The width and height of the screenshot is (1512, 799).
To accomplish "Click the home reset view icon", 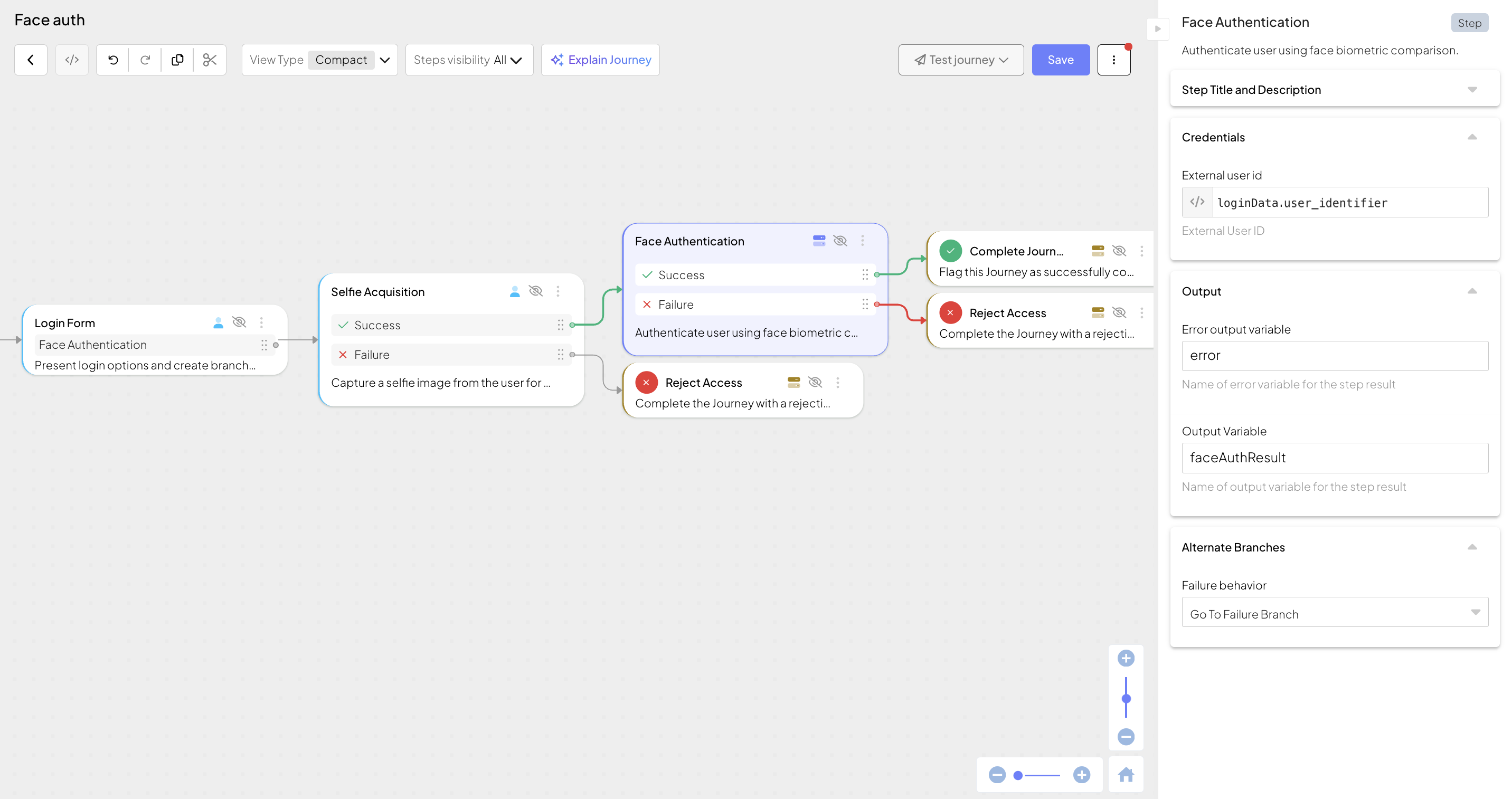I will pyautogui.click(x=1125, y=775).
